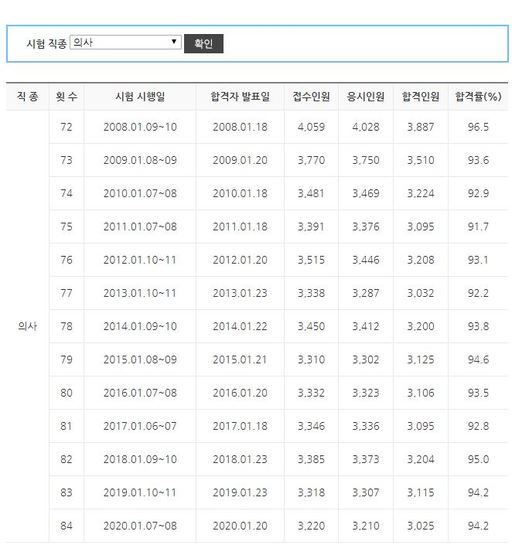512x545 pixels.
Task: Click applicants value 3,220
Action: click(x=311, y=526)
